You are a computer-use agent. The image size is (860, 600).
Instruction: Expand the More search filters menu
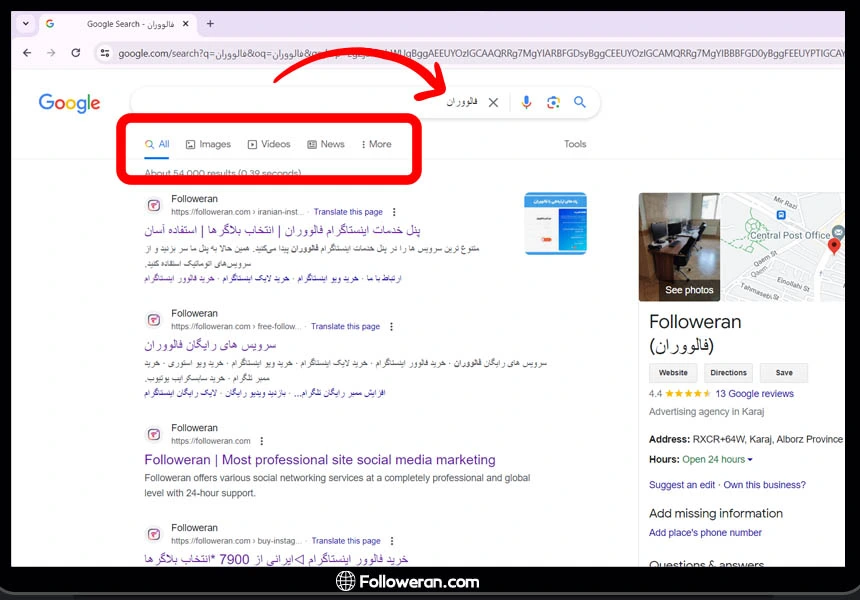click(376, 144)
